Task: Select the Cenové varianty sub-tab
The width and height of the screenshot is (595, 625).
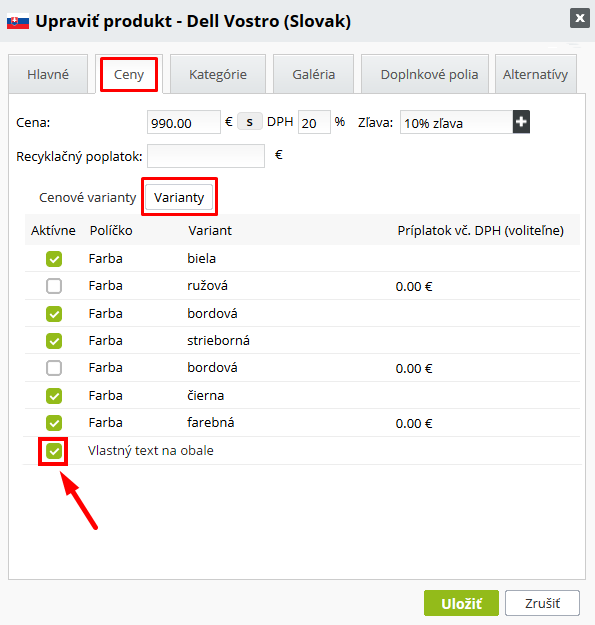Action: (x=88, y=197)
